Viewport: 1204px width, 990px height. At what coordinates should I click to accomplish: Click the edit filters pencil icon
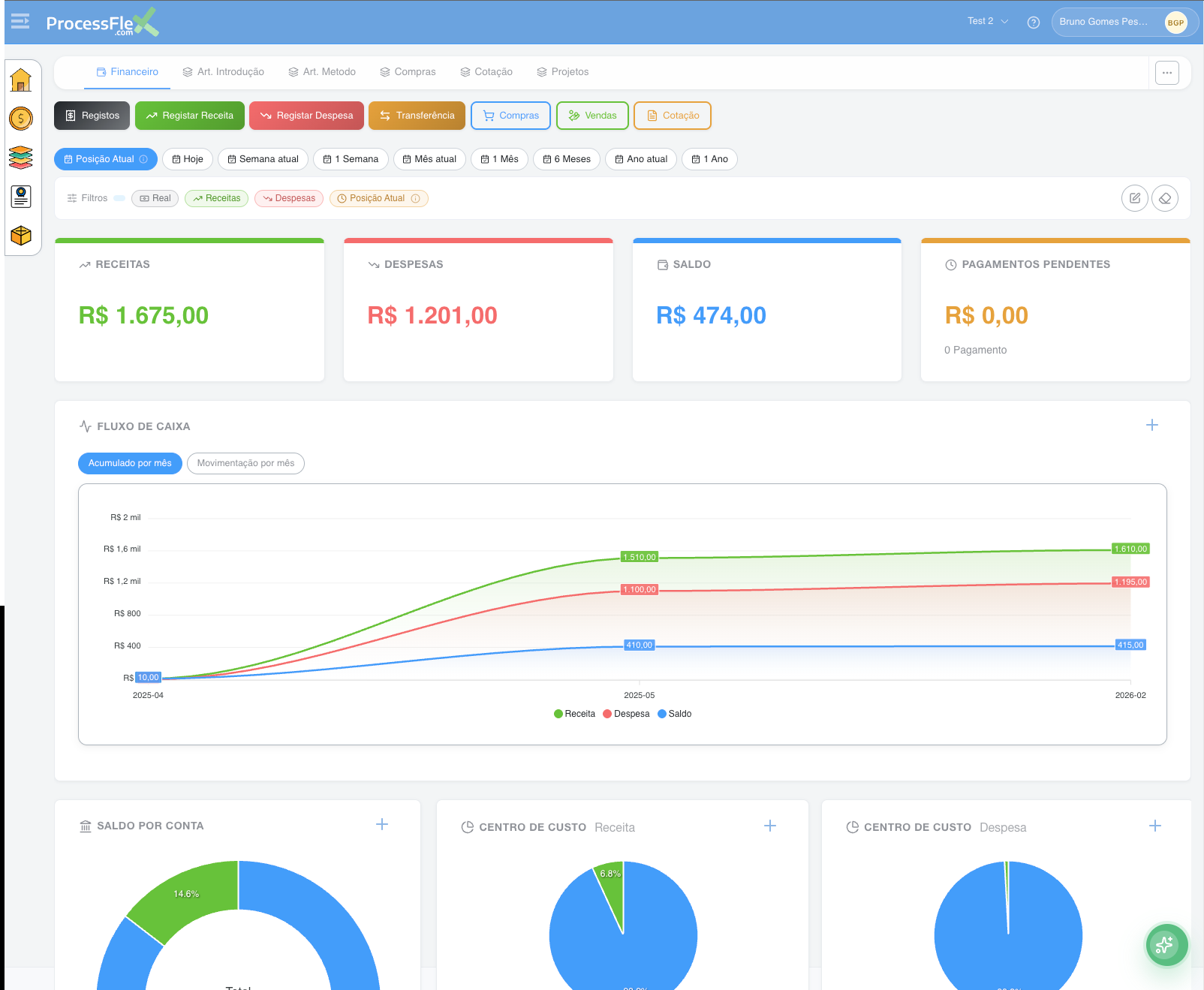click(x=1134, y=198)
